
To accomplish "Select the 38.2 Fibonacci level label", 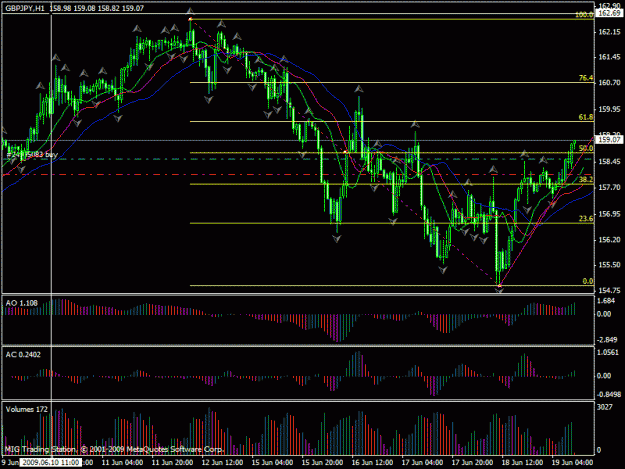I will click(586, 180).
